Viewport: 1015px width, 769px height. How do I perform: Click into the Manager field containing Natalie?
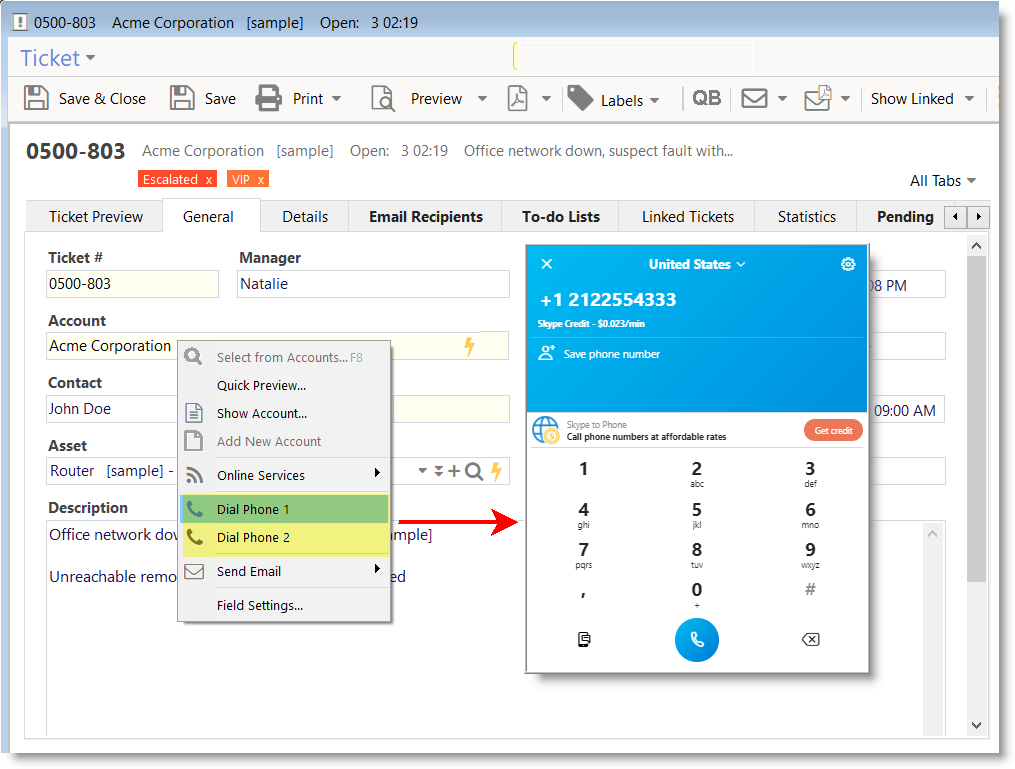373,284
